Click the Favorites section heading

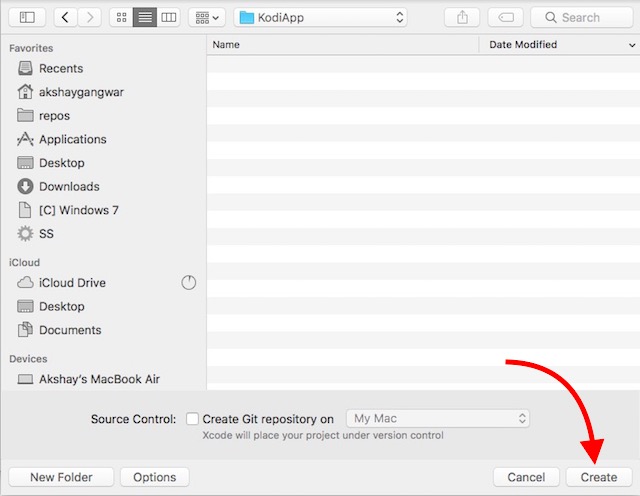tap(31, 48)
